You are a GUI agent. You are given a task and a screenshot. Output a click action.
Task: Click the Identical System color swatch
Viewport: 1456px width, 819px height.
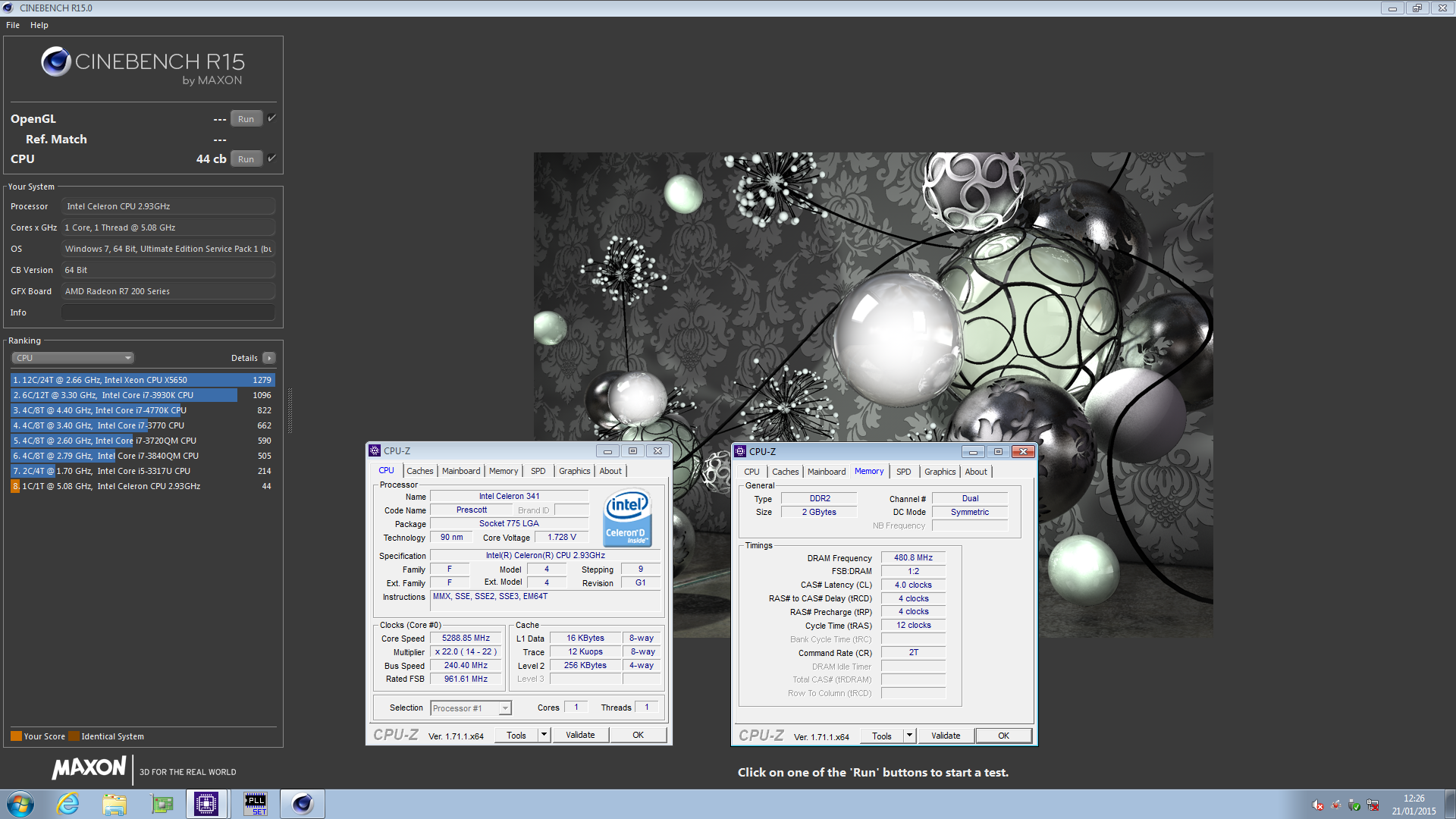[74, 736]
